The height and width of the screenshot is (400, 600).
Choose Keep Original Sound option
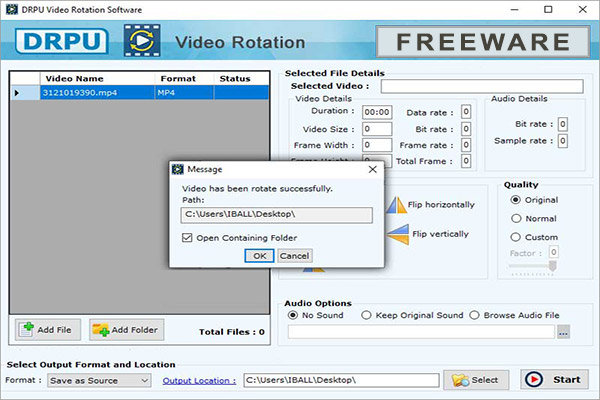point(366,315)
